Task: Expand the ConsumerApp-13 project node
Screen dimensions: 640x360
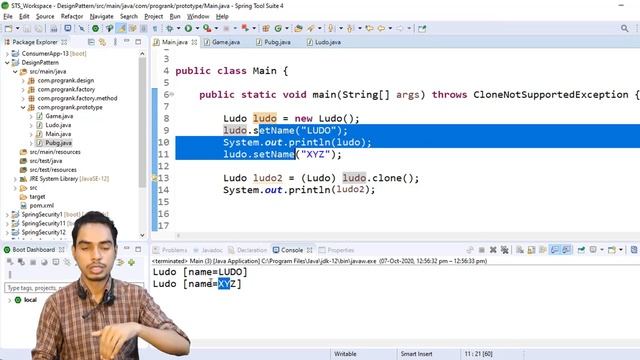Action: pos(7,53)
